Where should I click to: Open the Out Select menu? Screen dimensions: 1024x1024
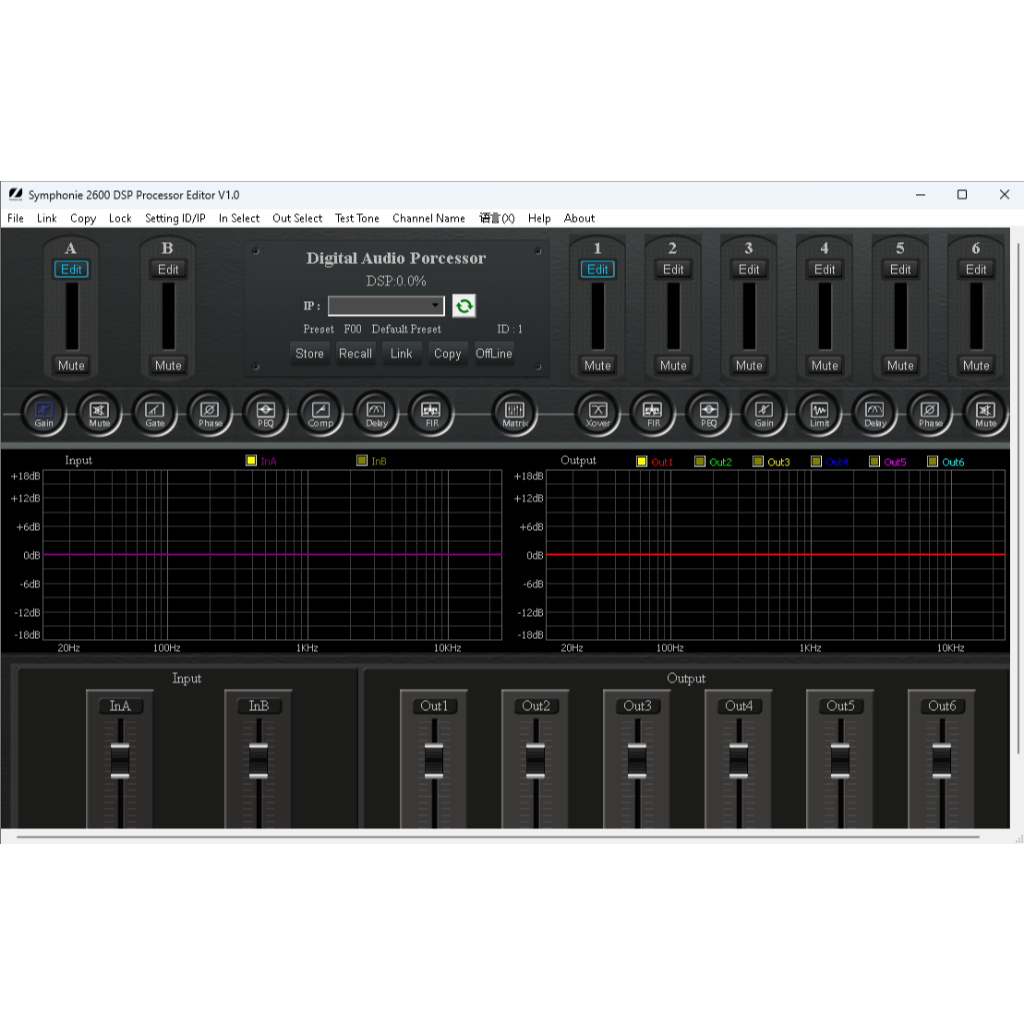297,218
